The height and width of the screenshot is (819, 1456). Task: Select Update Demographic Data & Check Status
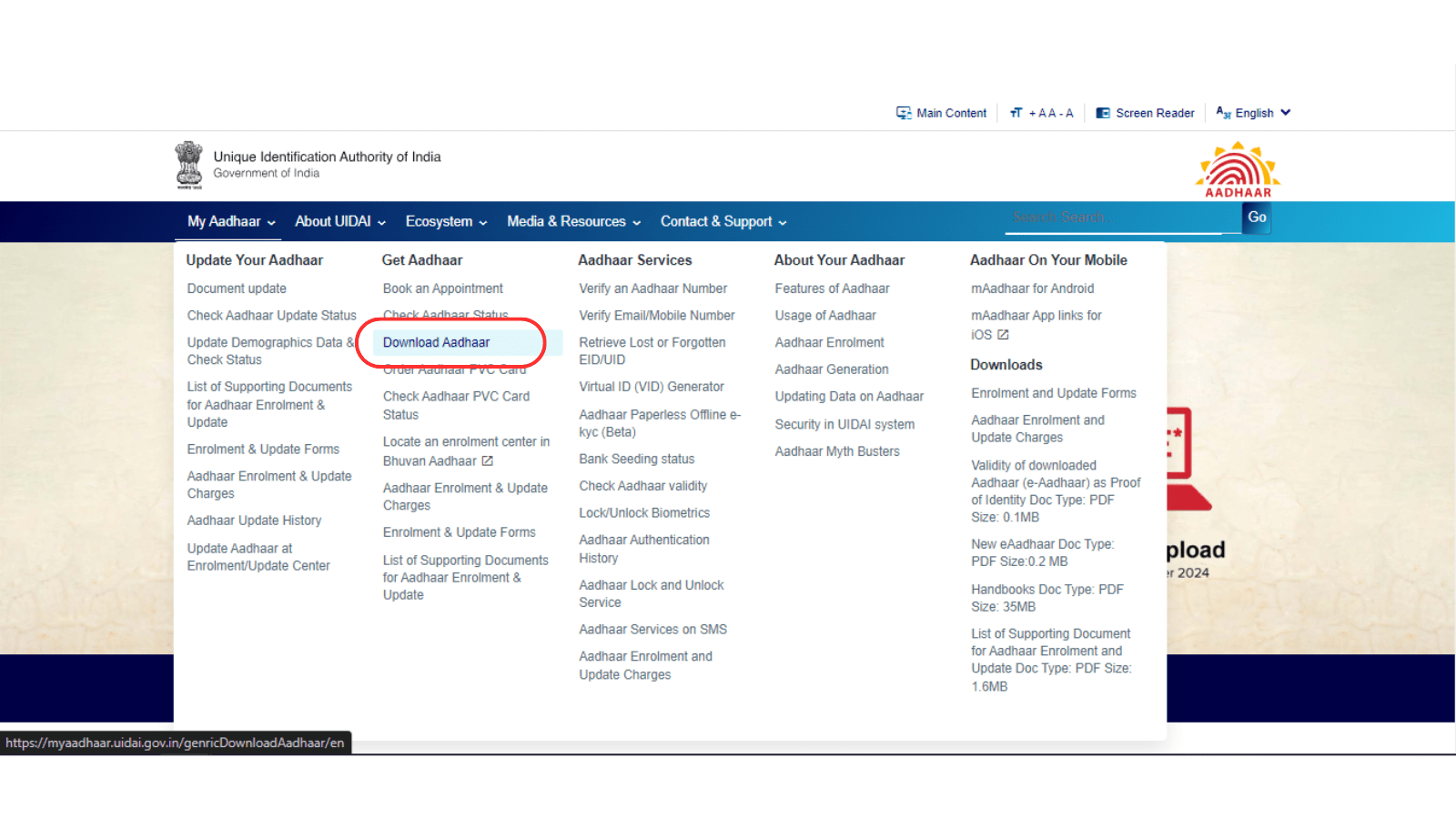tap(270, 350)
